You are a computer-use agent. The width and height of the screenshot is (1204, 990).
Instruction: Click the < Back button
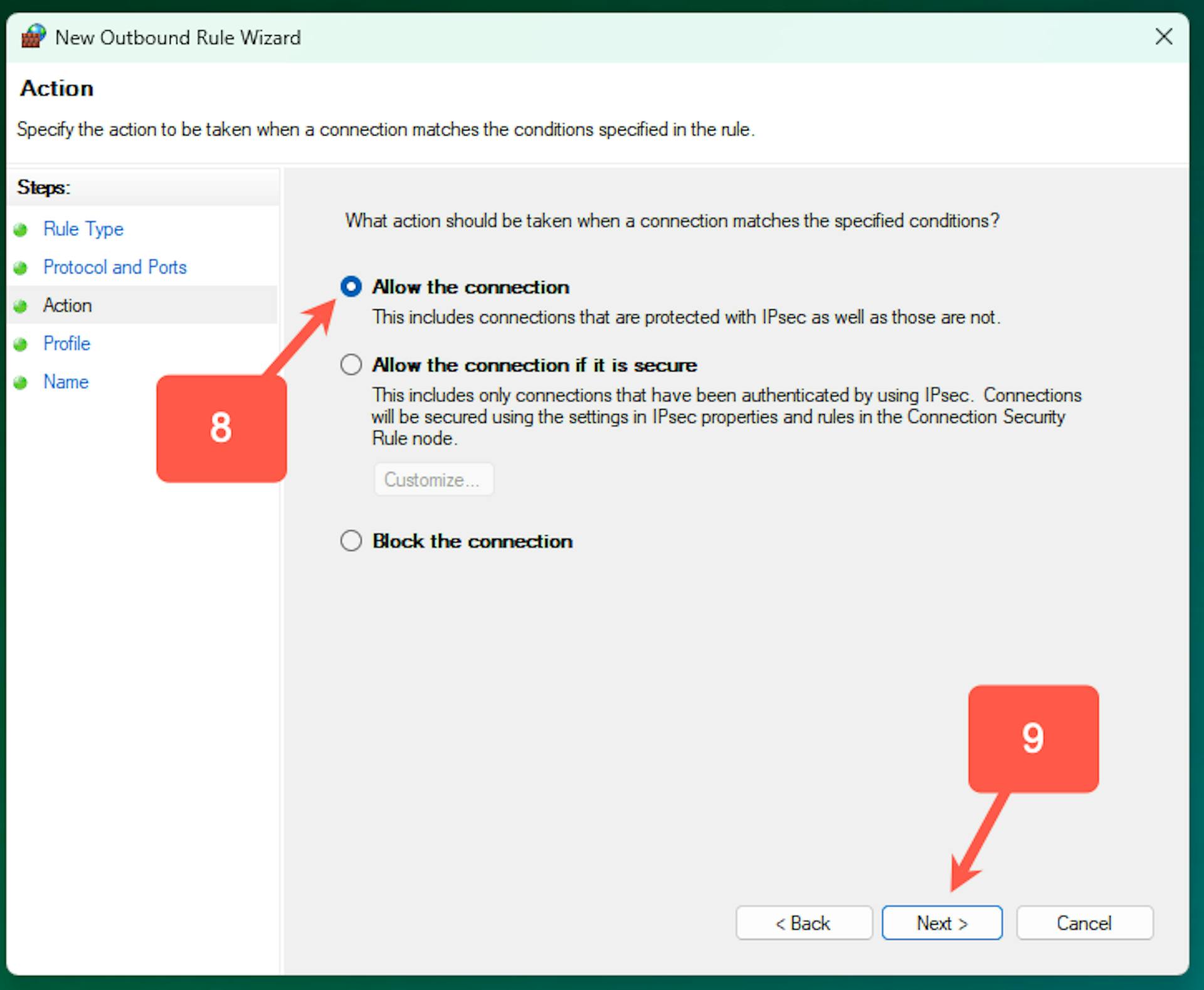tap(803, 923)
